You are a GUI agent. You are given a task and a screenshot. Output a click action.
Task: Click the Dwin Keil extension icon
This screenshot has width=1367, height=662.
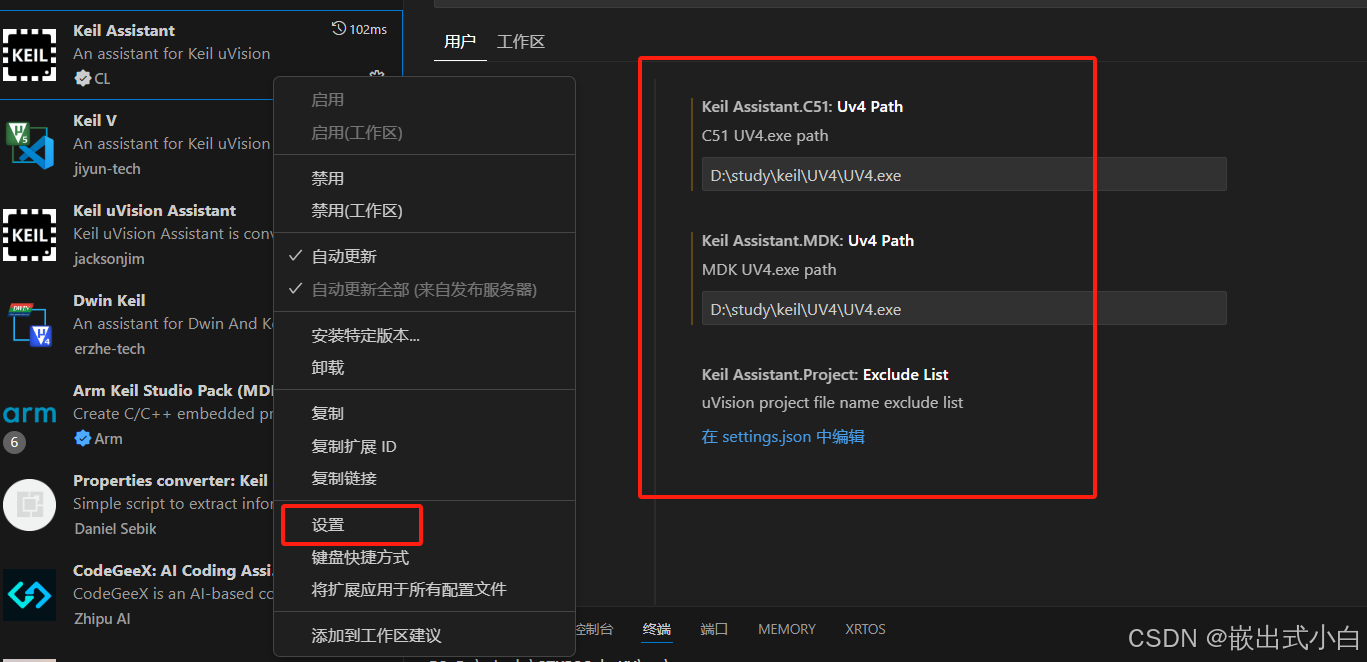point(29,324)
